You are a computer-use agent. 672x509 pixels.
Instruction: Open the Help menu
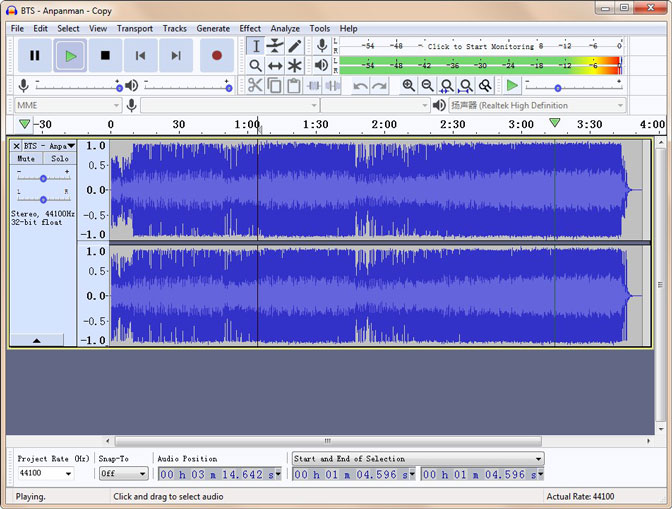pos(348,29)
